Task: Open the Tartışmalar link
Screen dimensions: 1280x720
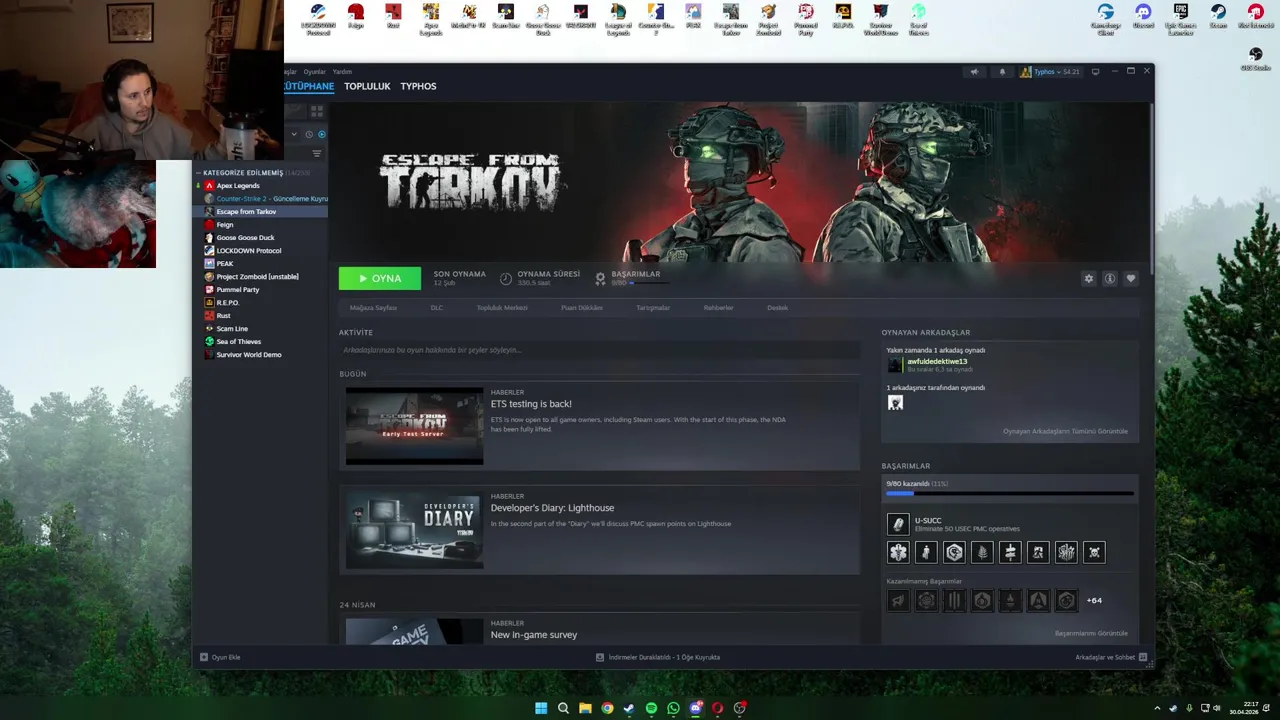Action: tap(653, 308)
